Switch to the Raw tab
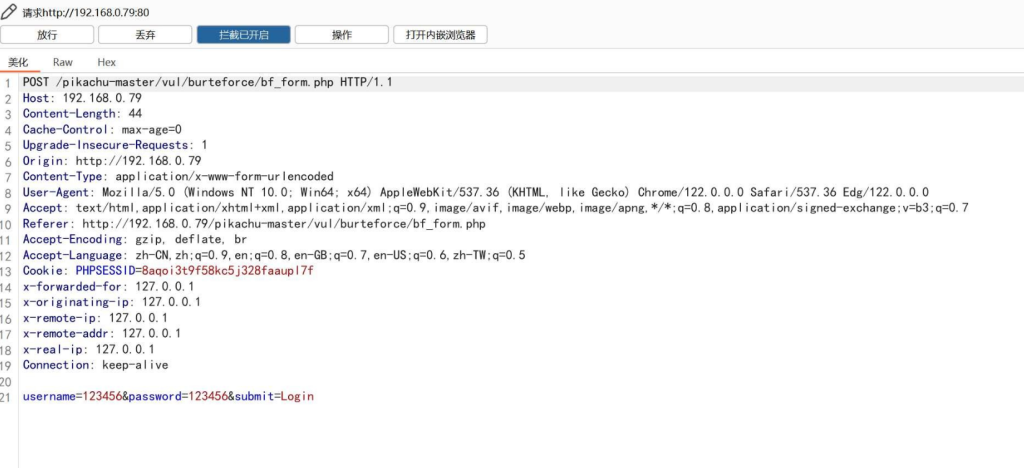Viewport: 1024px width, 468px height. (63, 62)
